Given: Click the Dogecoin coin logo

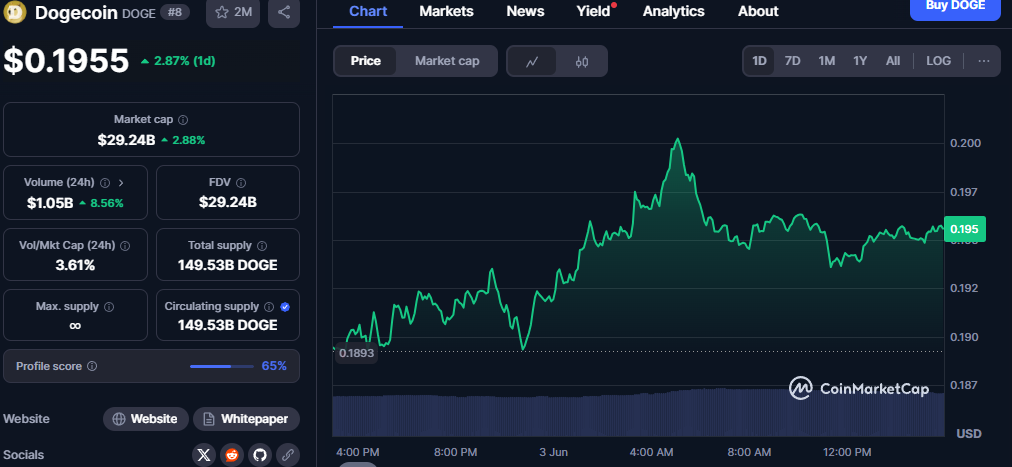Looking at the screenshot, I should click(15, 12).
